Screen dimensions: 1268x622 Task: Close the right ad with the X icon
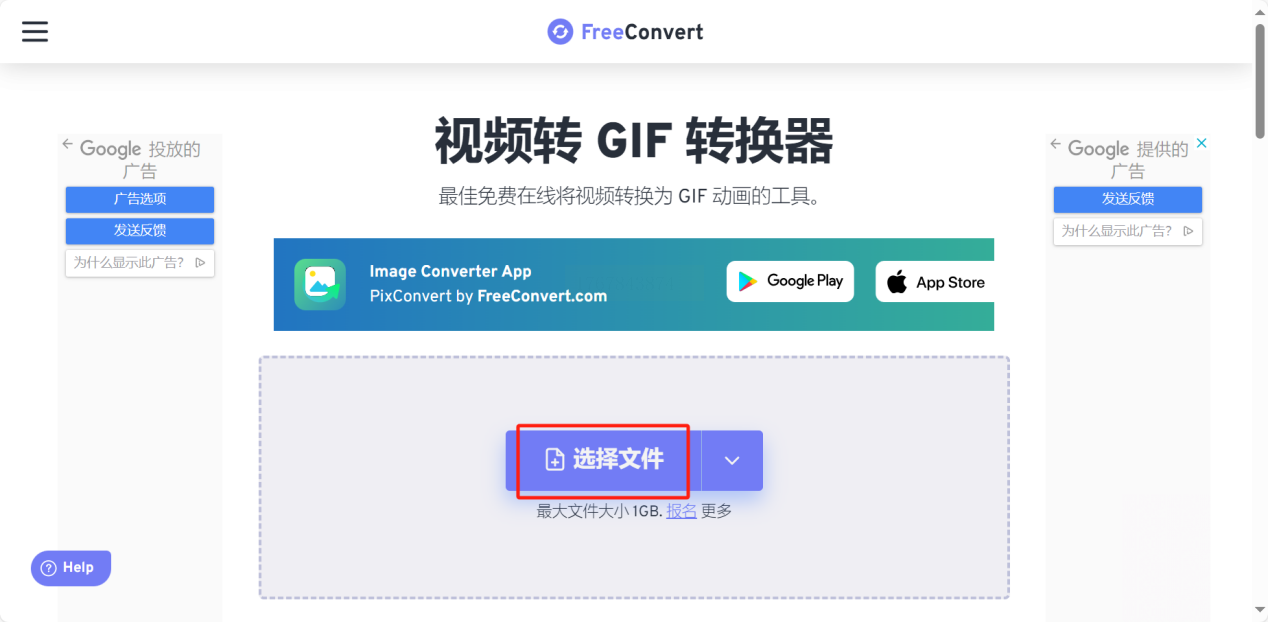point(1202,144)
